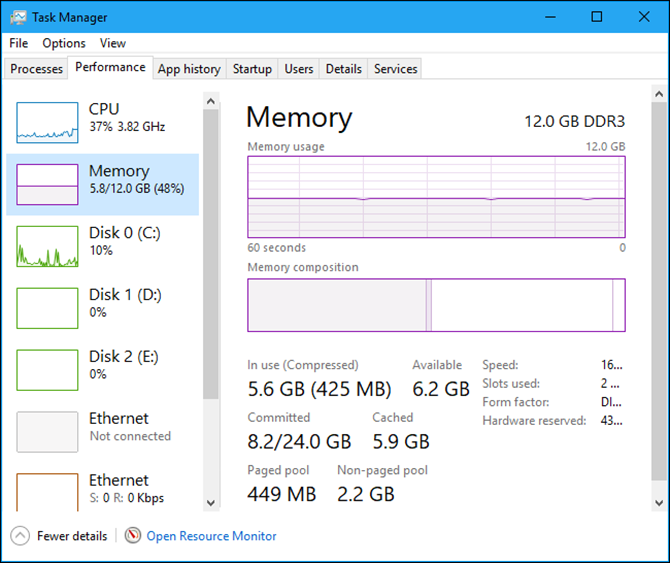Open Resource Monitor link

(212, 536)
